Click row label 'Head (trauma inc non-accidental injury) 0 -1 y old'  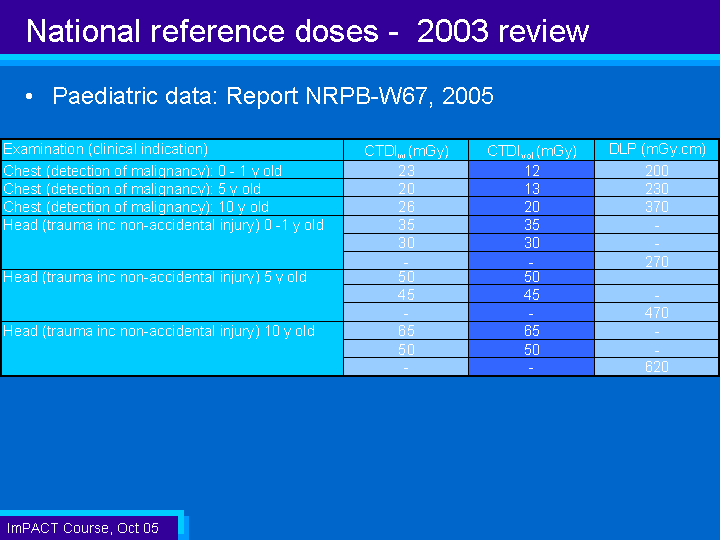click(163, 225)
